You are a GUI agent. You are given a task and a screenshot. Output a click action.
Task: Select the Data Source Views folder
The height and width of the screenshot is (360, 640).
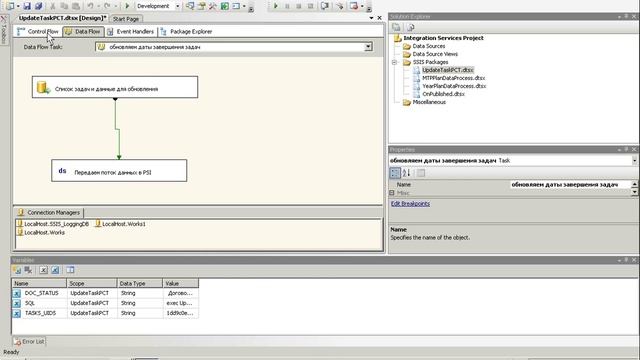[435, 54]
